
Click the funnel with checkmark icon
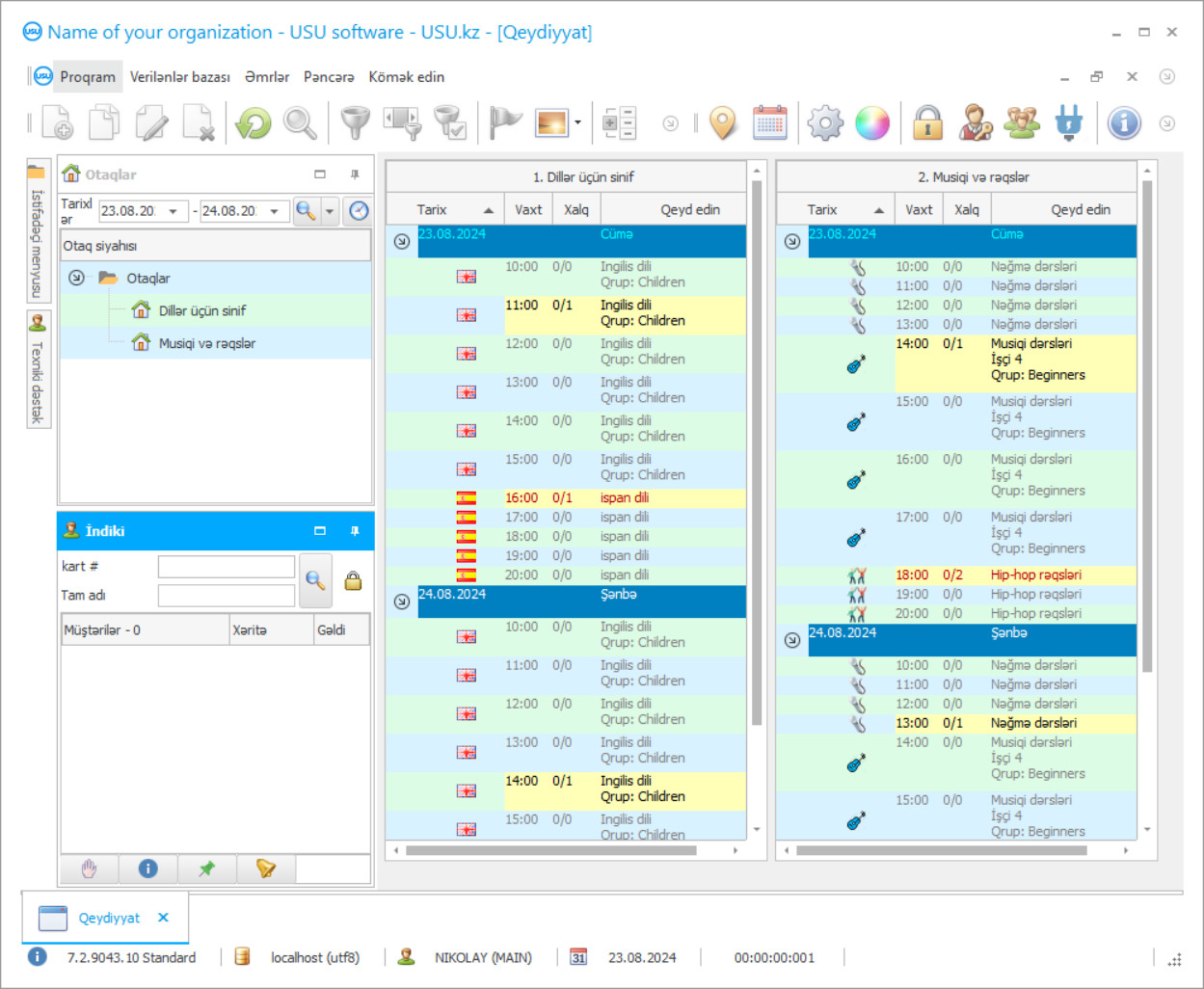pos(450,123)
